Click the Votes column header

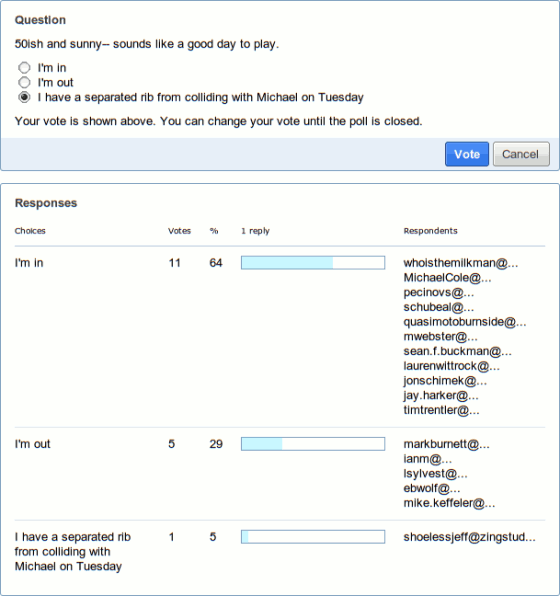click(x=179, y=231)
